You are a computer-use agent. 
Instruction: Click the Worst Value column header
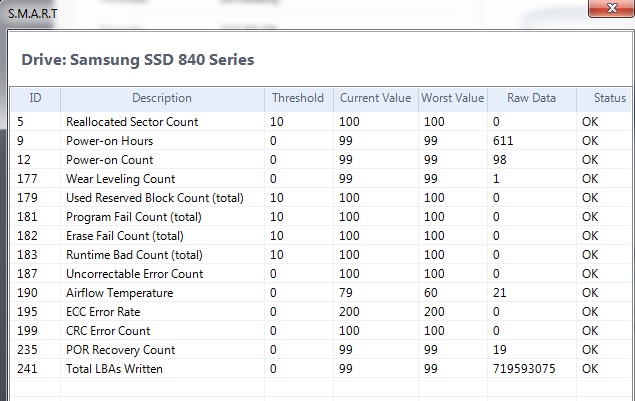(453, 98)
